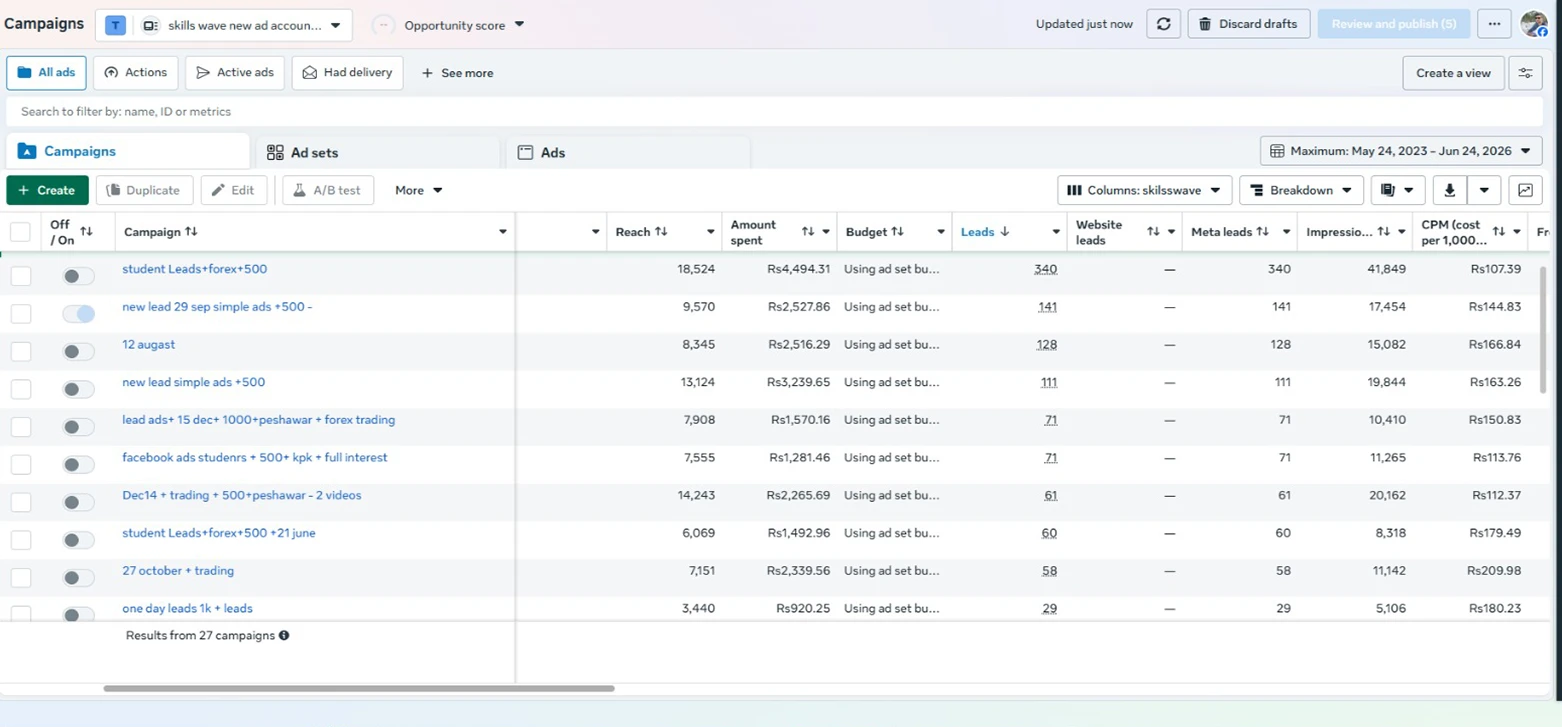Screen dimensions: 1562x727
Task: Click the export download icon
Action: 1449,190
